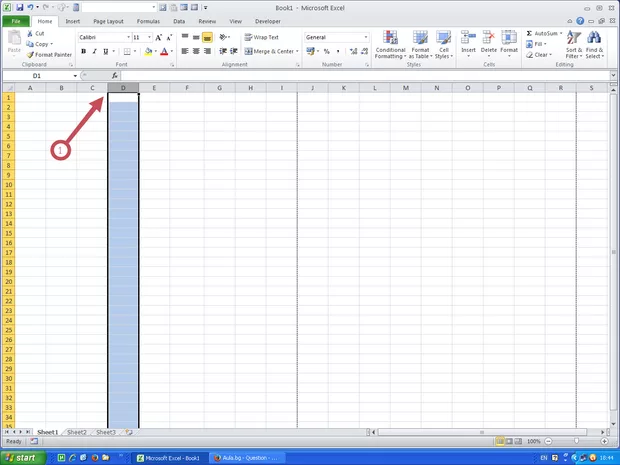620x465 pixels.
Task: Switch to Sheet3 tab
Action: pos(106,432)
